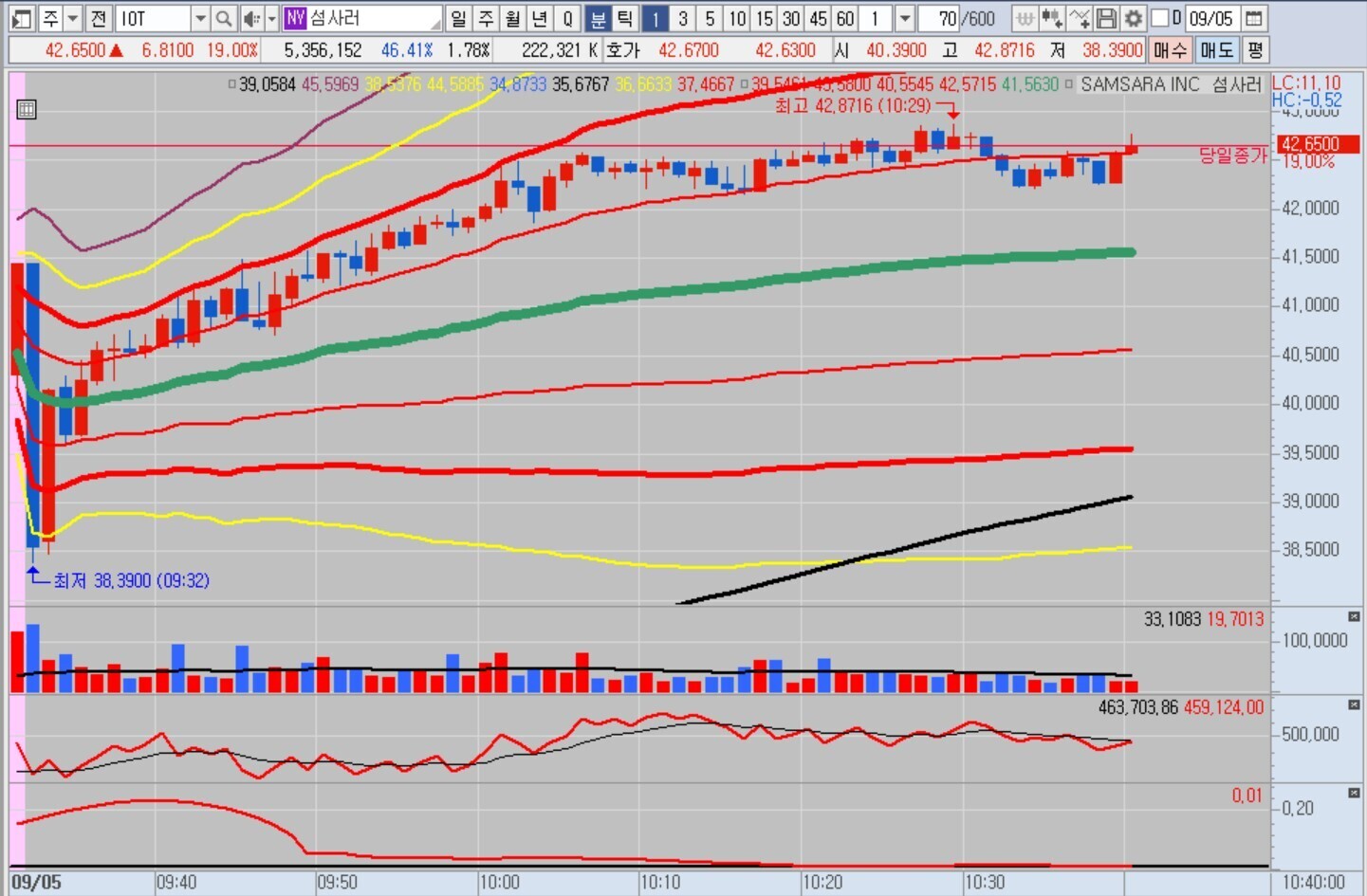Select 1-minute interval tab

point(655,18)
